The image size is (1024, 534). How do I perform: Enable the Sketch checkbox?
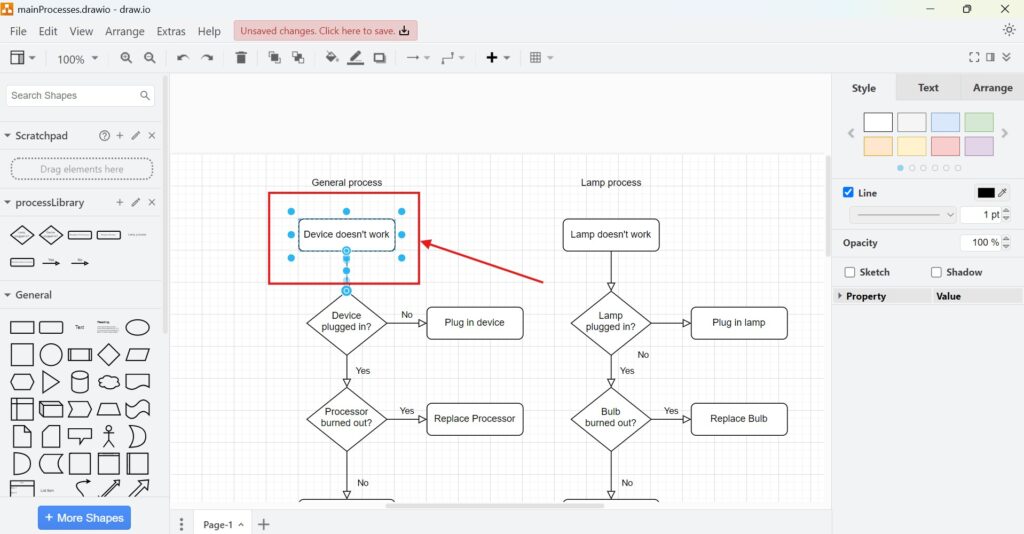pos(850,272)
